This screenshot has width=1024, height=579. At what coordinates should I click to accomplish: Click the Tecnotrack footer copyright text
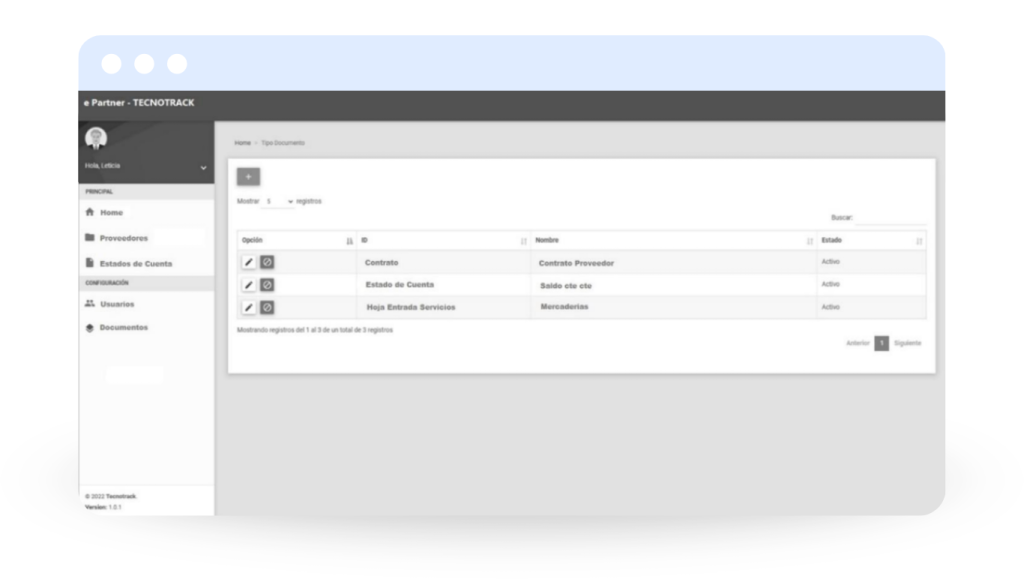pos(111,496)
